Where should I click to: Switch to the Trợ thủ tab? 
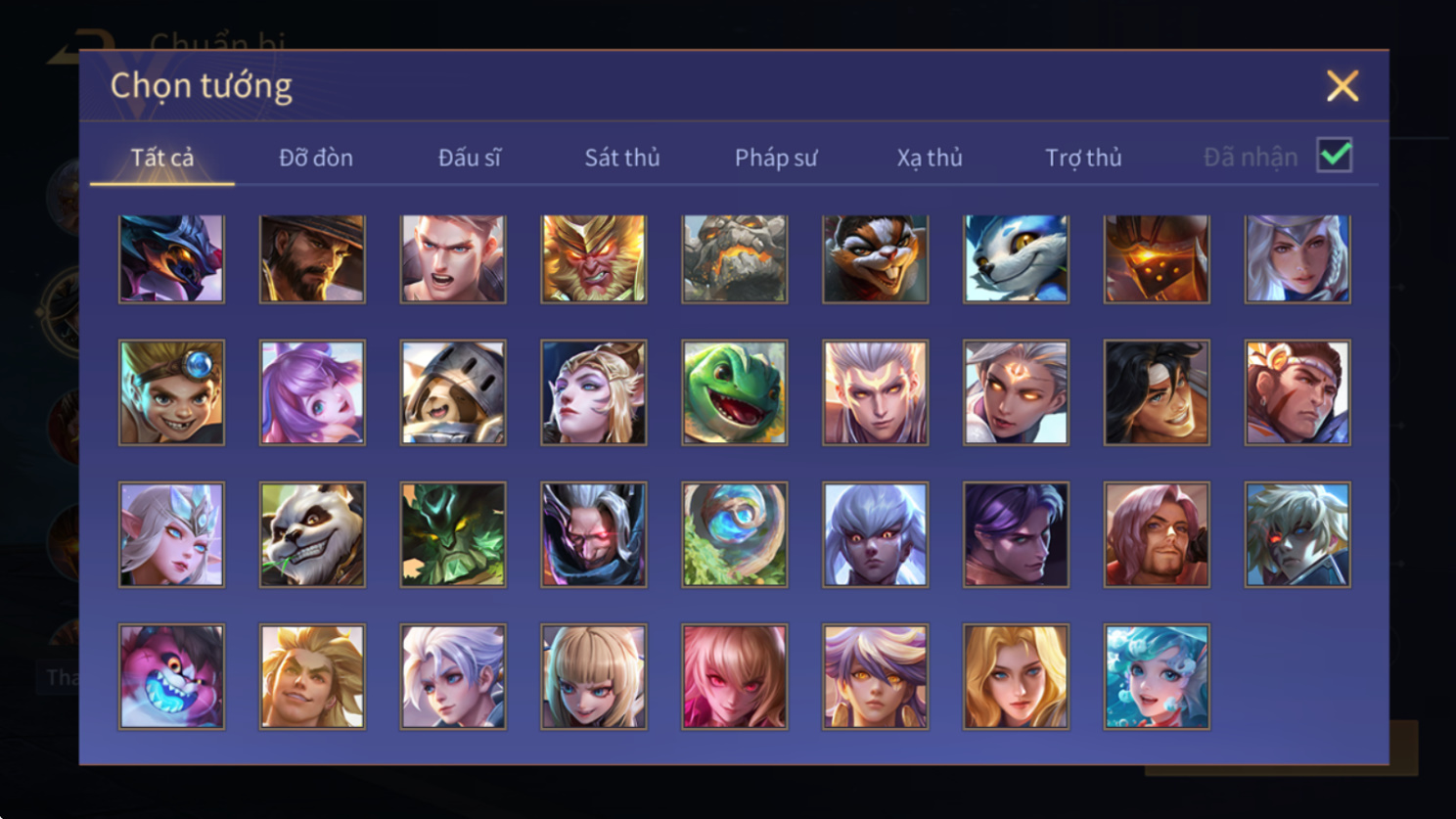click(1083, 158)
